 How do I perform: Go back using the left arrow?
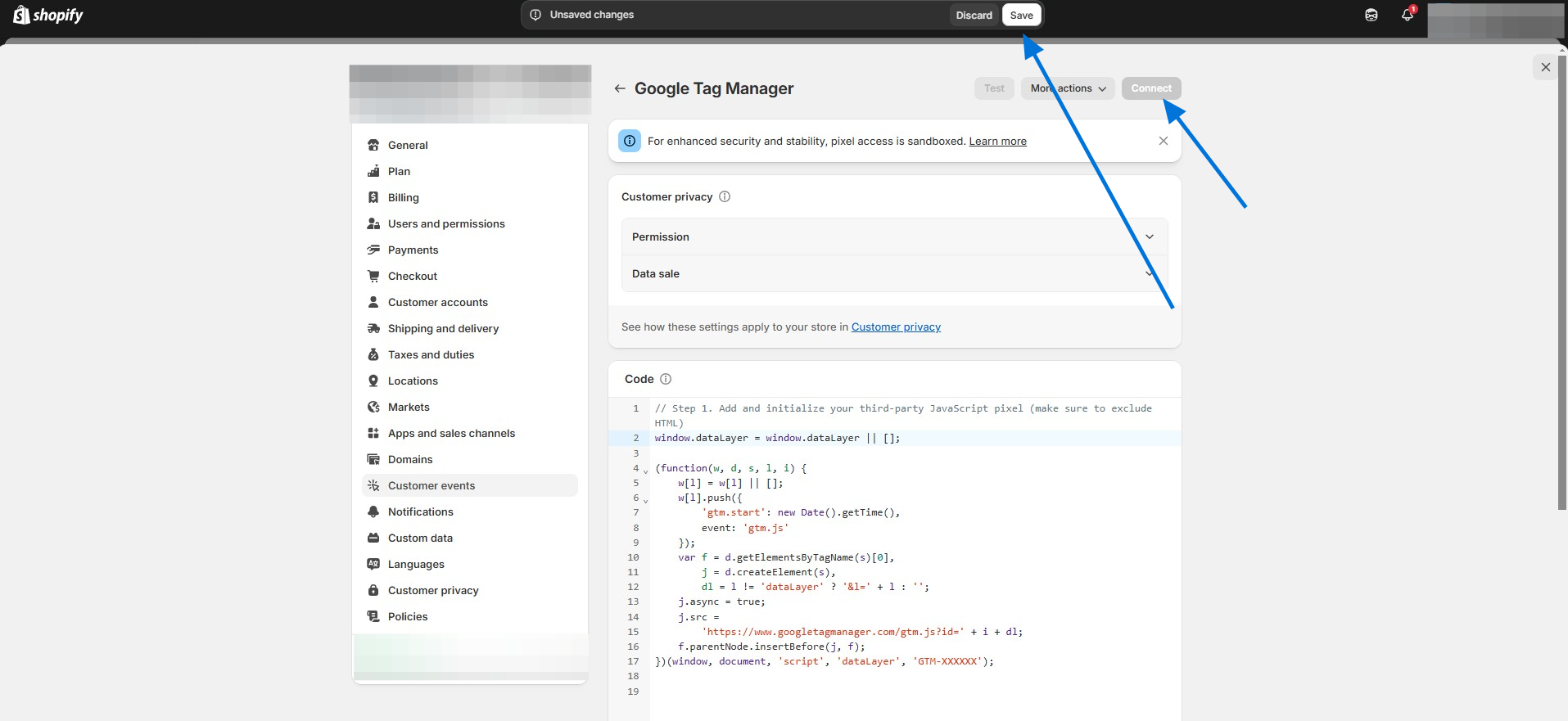click(x=620, y=88)
